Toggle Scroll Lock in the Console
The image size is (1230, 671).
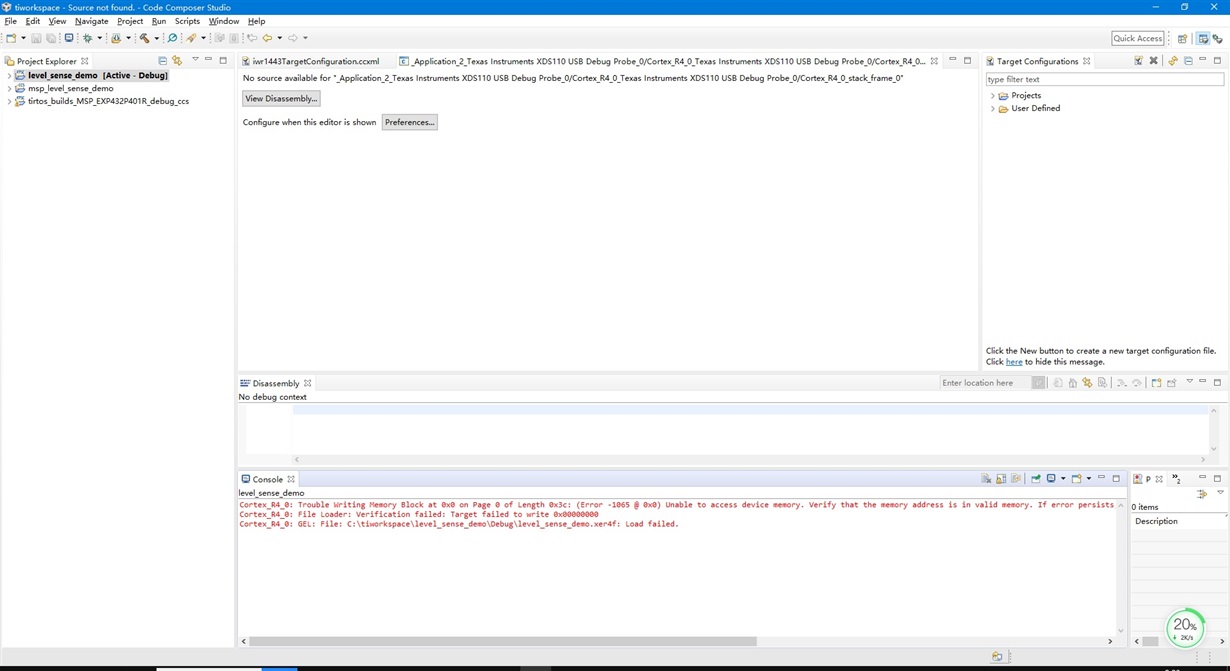[x=1001, y=479]
